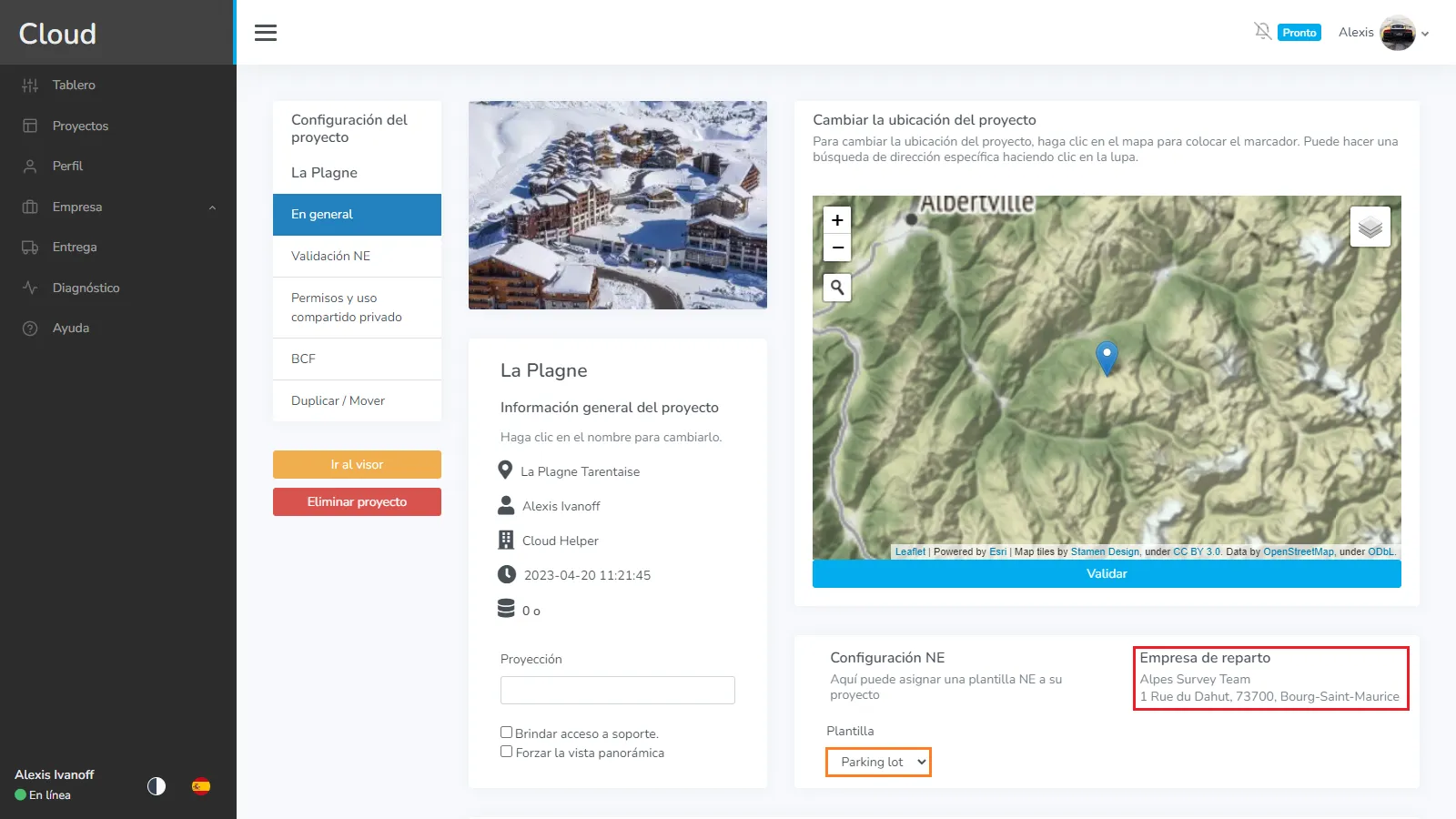The height and width of the screenshot is (819, 1456).
Task: Open the map address search magnifier
Action: (x=837, y=288)
